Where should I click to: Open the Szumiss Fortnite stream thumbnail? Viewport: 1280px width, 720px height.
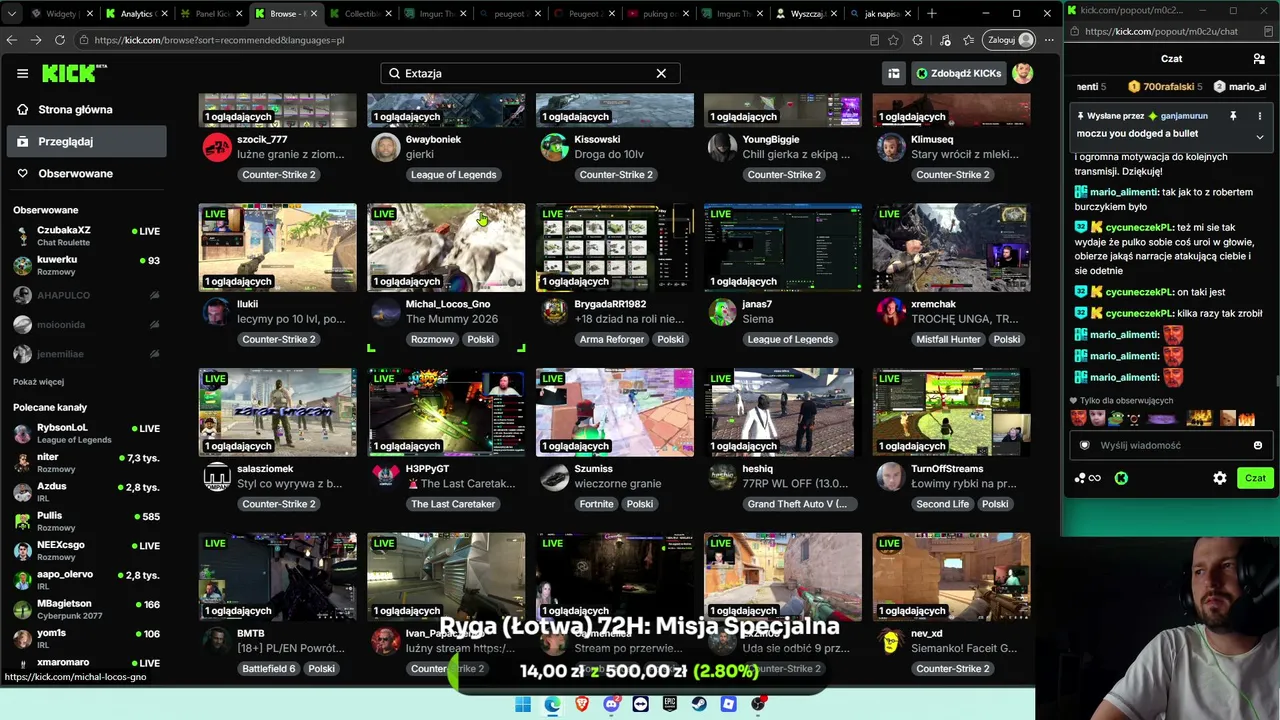(x=615, y=412)
